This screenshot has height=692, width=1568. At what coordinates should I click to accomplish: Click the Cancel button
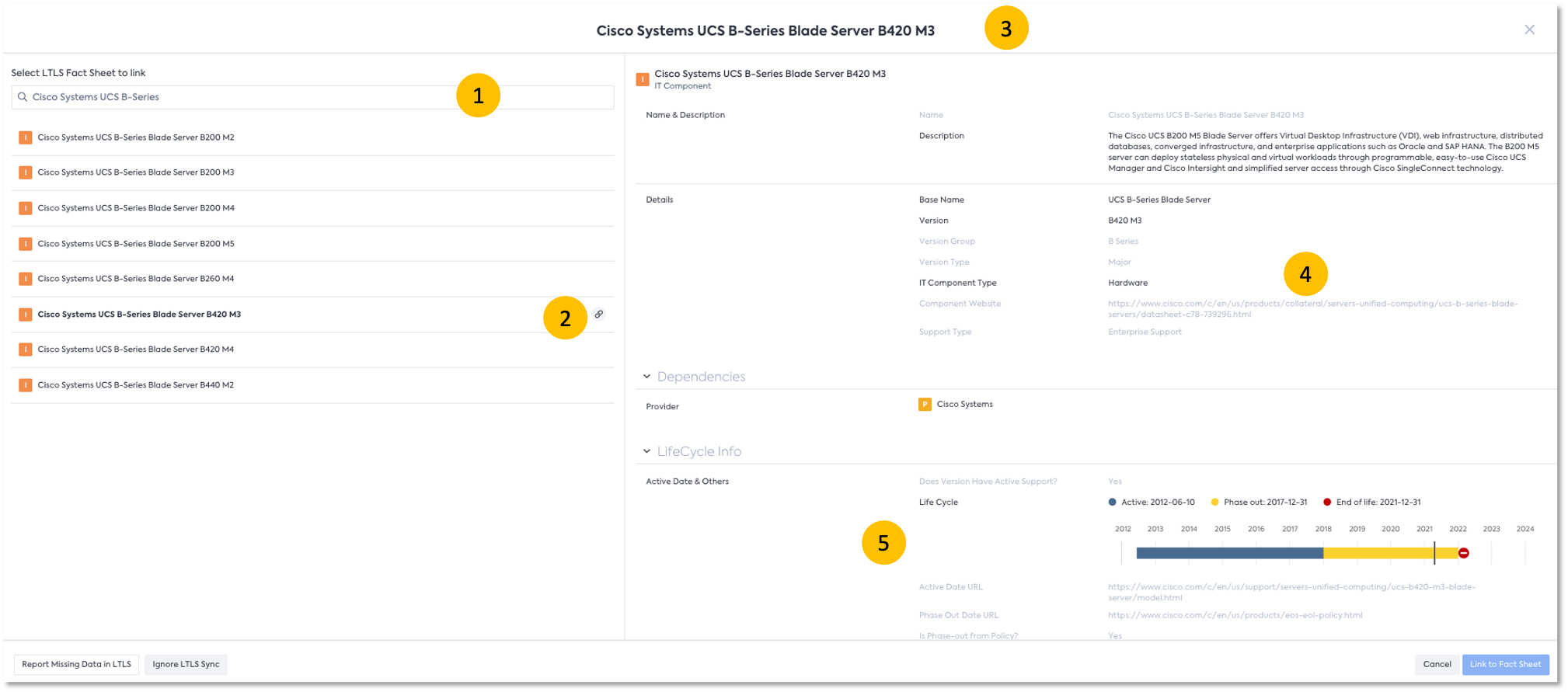click(x=1437, y=665)
